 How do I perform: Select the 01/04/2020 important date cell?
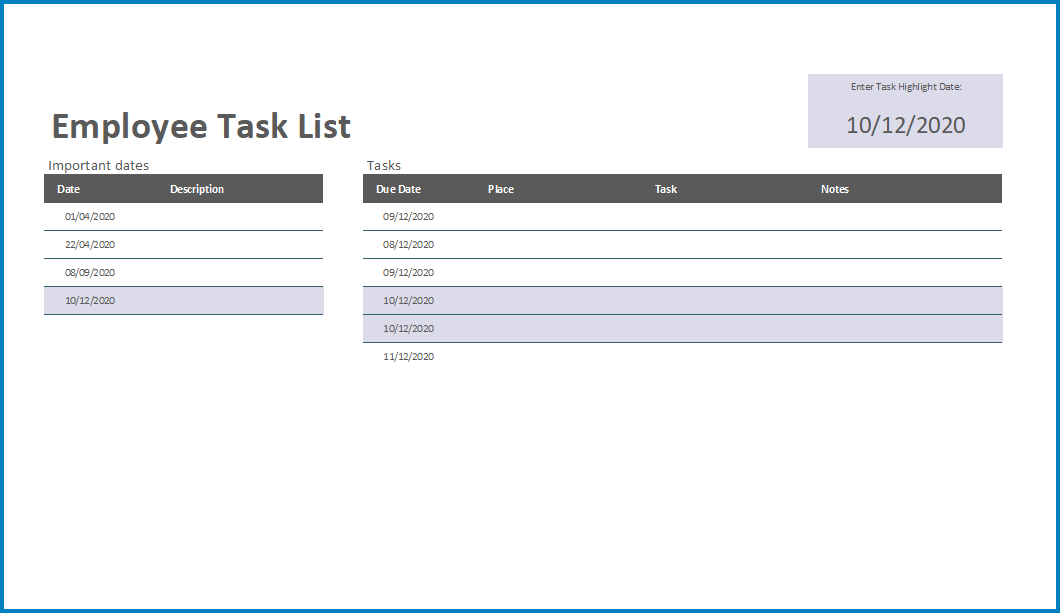click(x=89, y=216)
